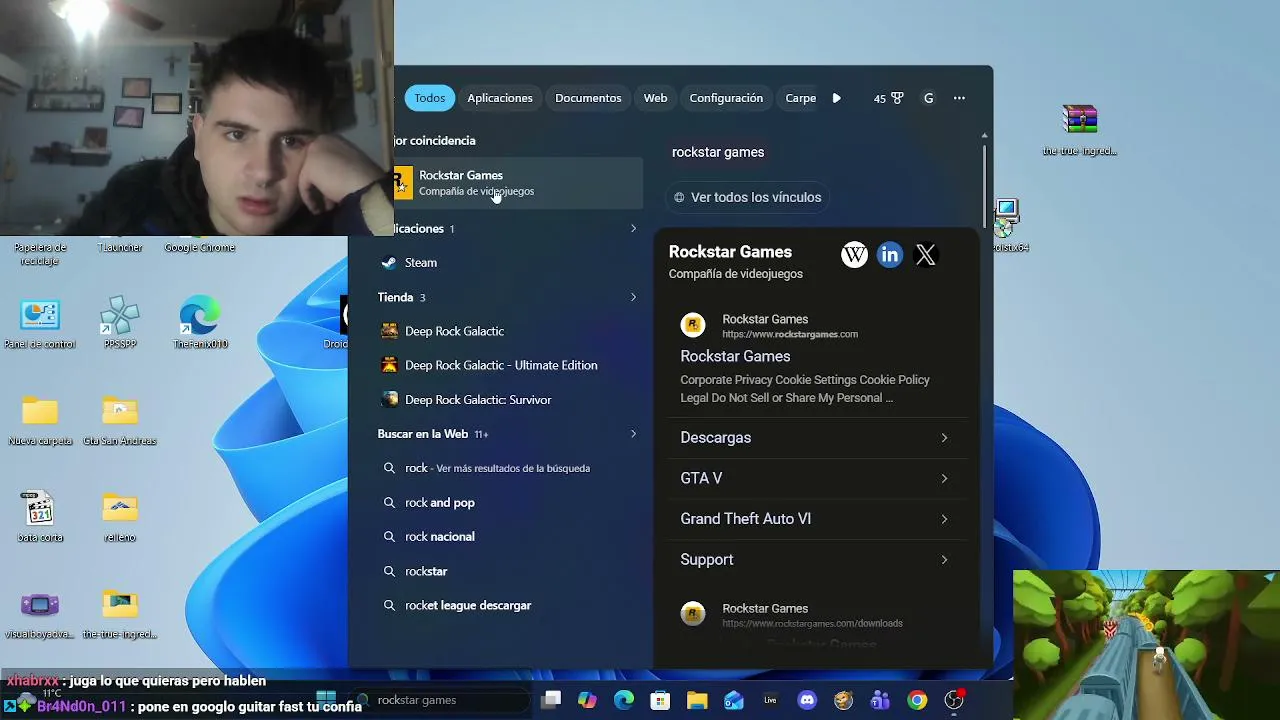The image size is (1280, 720).
Task: Switch to the Configuración filter tab
Action: [x=726, y=98]
